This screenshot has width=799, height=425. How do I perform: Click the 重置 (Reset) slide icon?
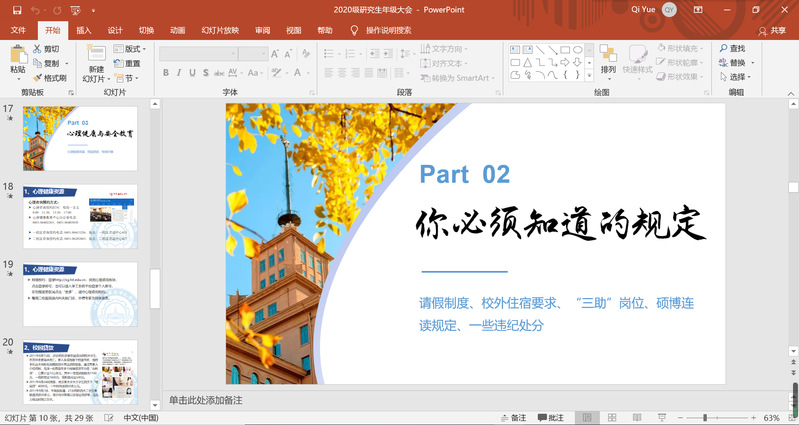point(126,63)
